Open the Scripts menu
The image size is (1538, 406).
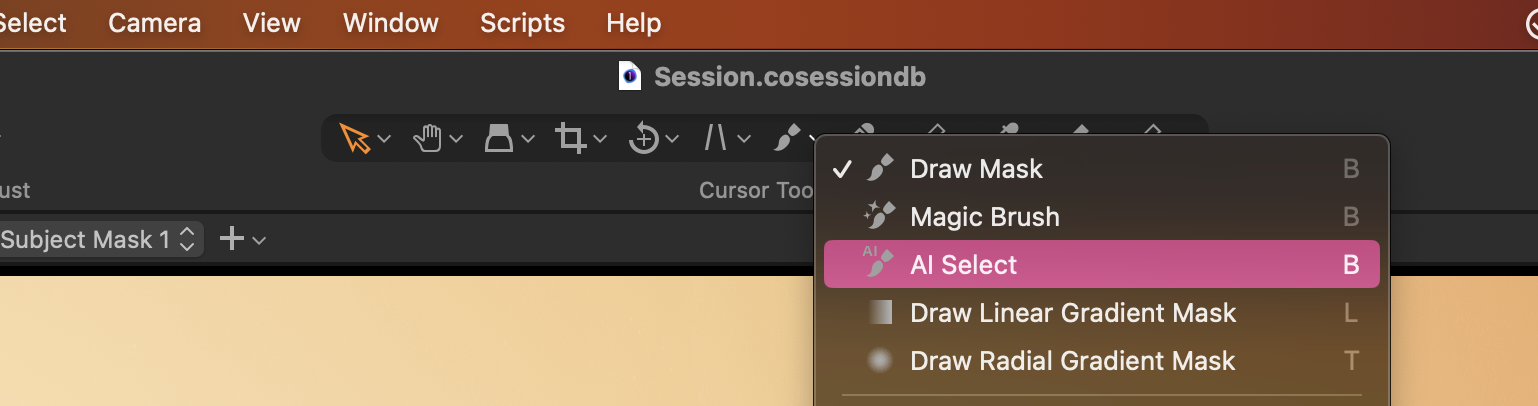pos(522,23)
